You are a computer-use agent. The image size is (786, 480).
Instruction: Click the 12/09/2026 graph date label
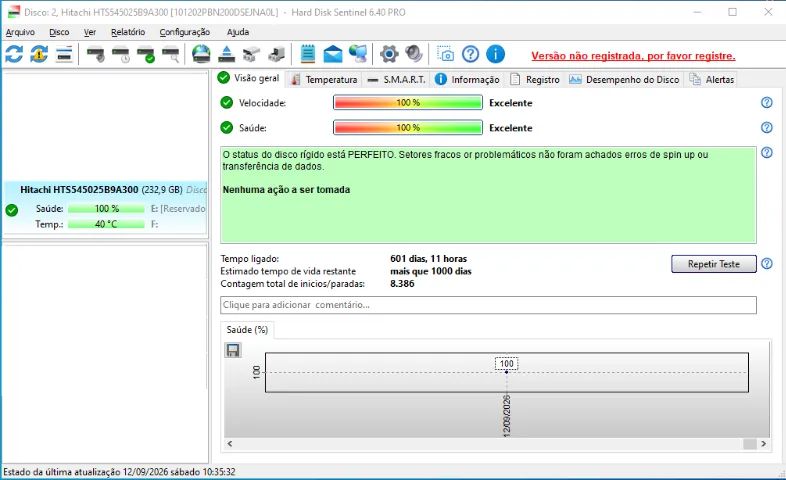(x=506, y=416)
